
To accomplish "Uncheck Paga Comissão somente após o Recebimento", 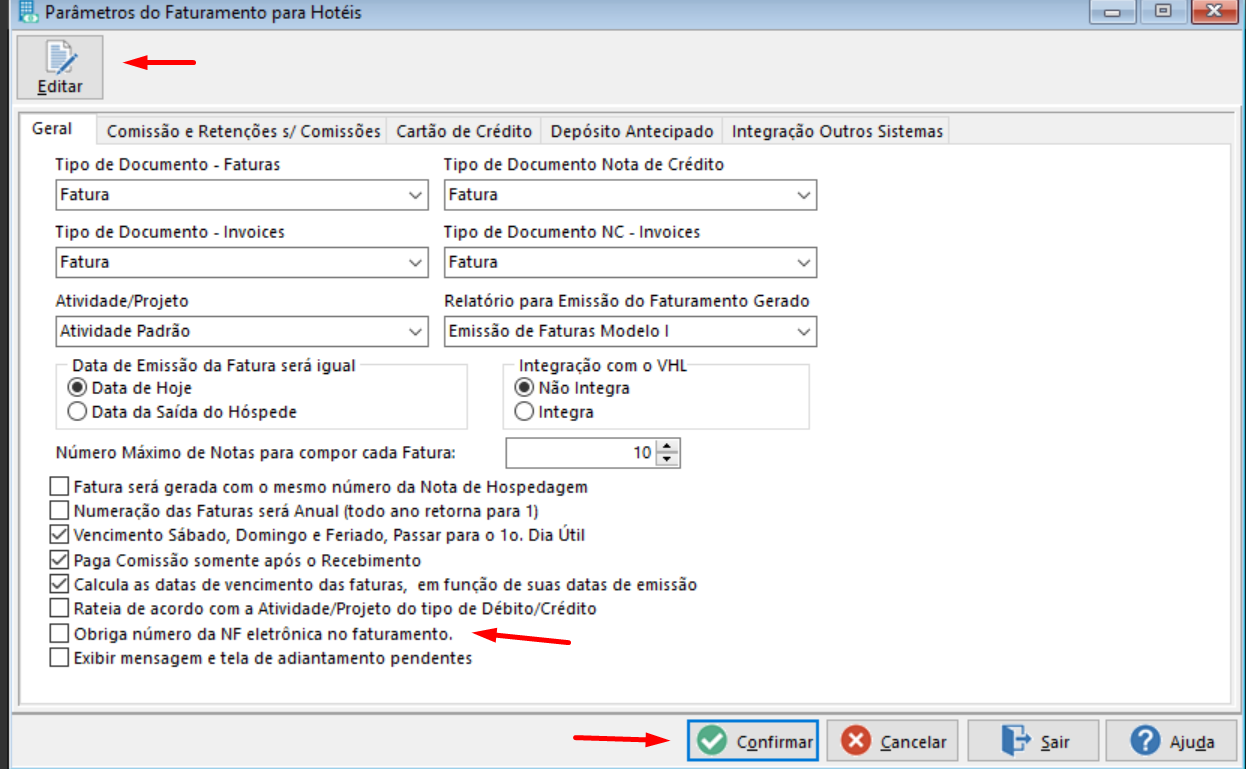I will (x=59, y=561).
